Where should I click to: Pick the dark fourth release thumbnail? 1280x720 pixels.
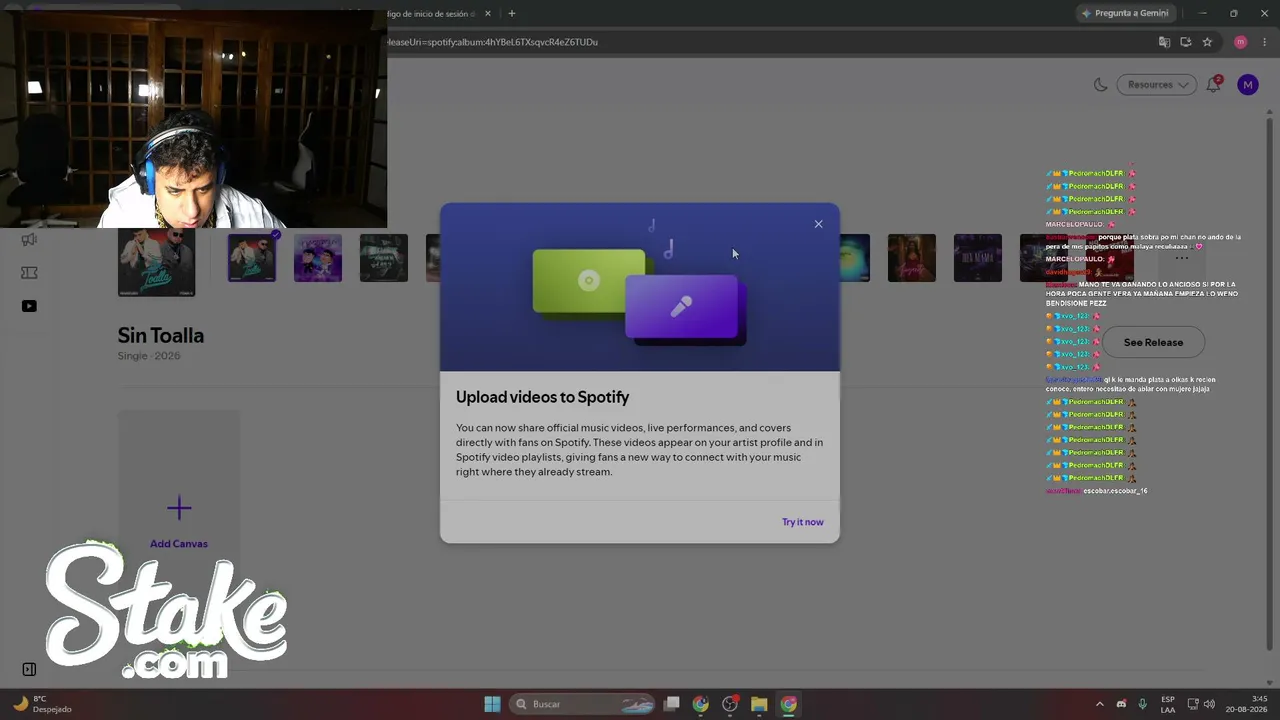(x=384, y=258)
